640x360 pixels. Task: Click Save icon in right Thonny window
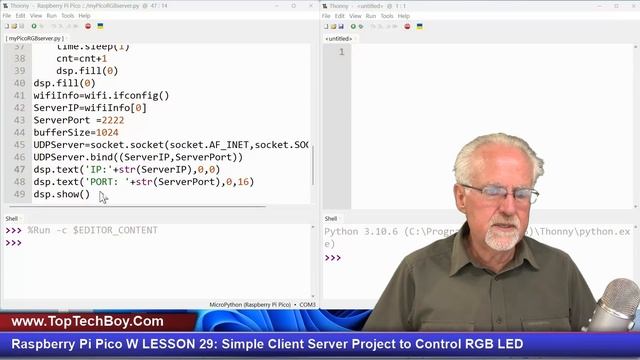pyautogui.click(x=341, y=27)
